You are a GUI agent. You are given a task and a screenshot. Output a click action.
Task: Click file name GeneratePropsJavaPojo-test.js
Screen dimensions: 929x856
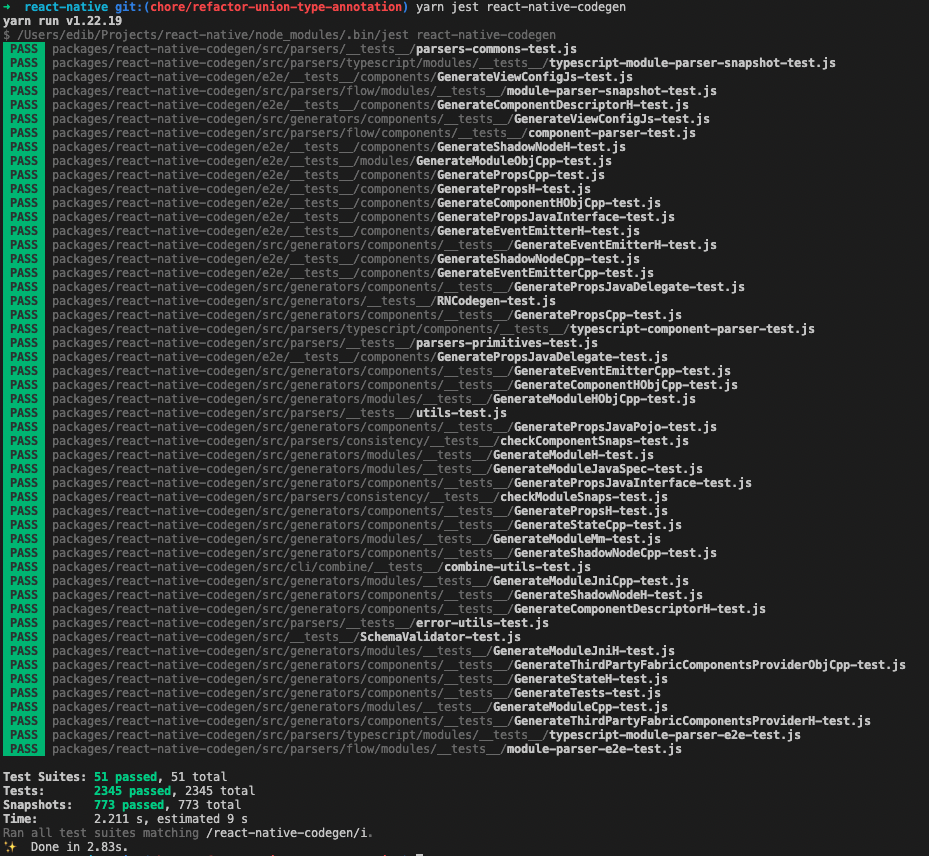coord(615,427)
